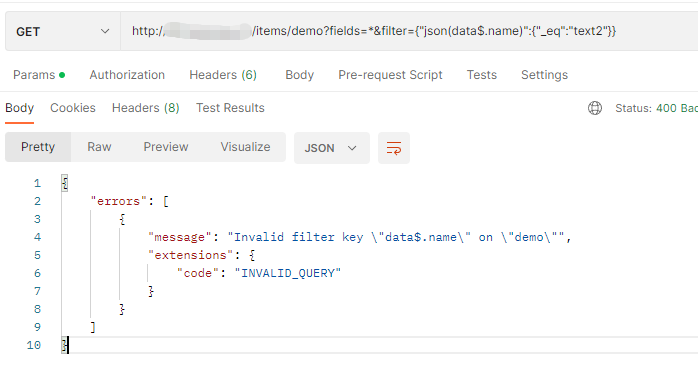The height and width of the screenshot is (374, 698).
Task: Select the Pretty view mode
Action: pyautogui.click(x=38, y=147)
